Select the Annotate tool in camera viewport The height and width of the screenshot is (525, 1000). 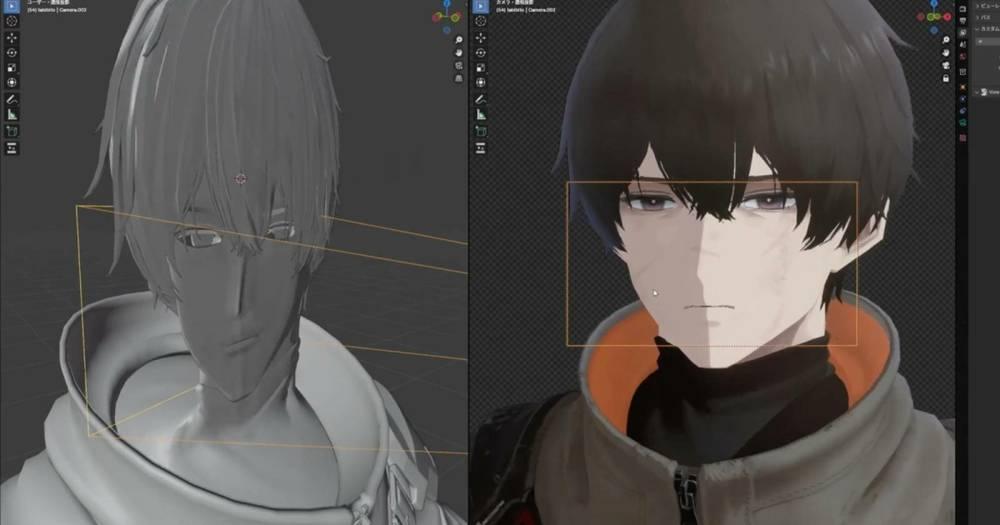pyautogui.click(x=480, y=99)
